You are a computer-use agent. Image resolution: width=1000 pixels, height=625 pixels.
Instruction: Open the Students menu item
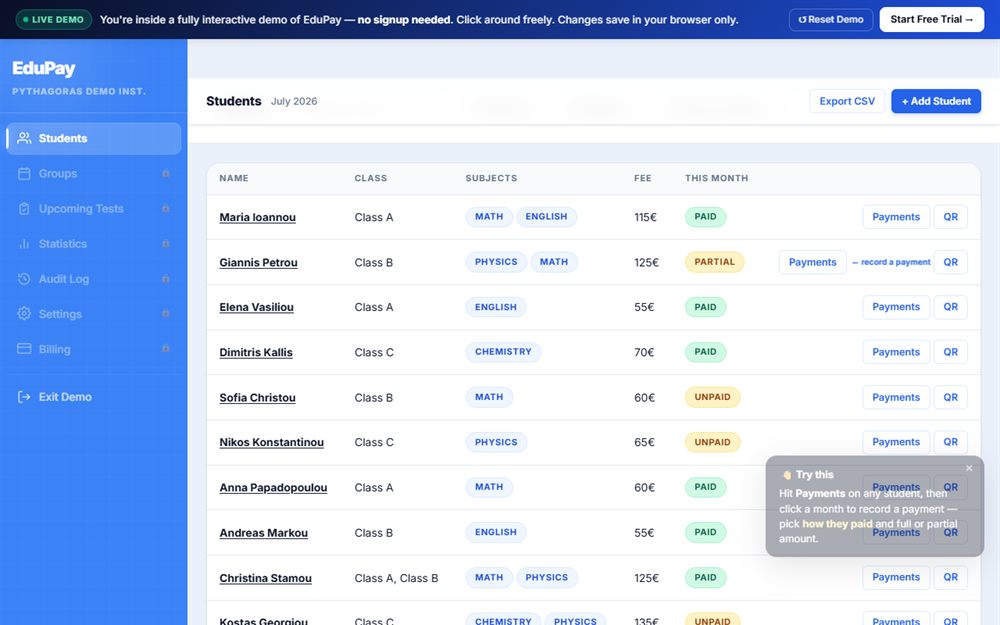pyautogui.click(x=94, y=138)
